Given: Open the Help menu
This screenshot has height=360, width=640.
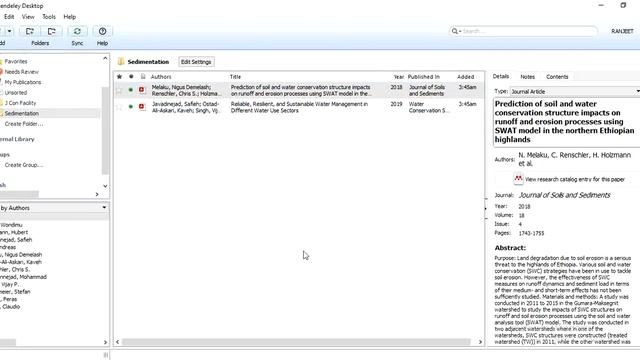Looking at the screenshot, I should tap(69, 17).
